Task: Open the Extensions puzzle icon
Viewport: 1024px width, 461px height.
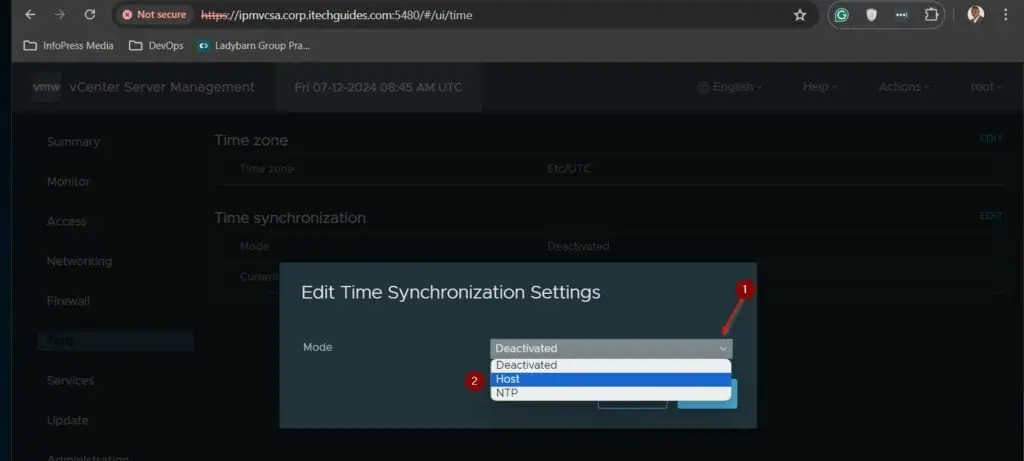Action: point(931,15)
